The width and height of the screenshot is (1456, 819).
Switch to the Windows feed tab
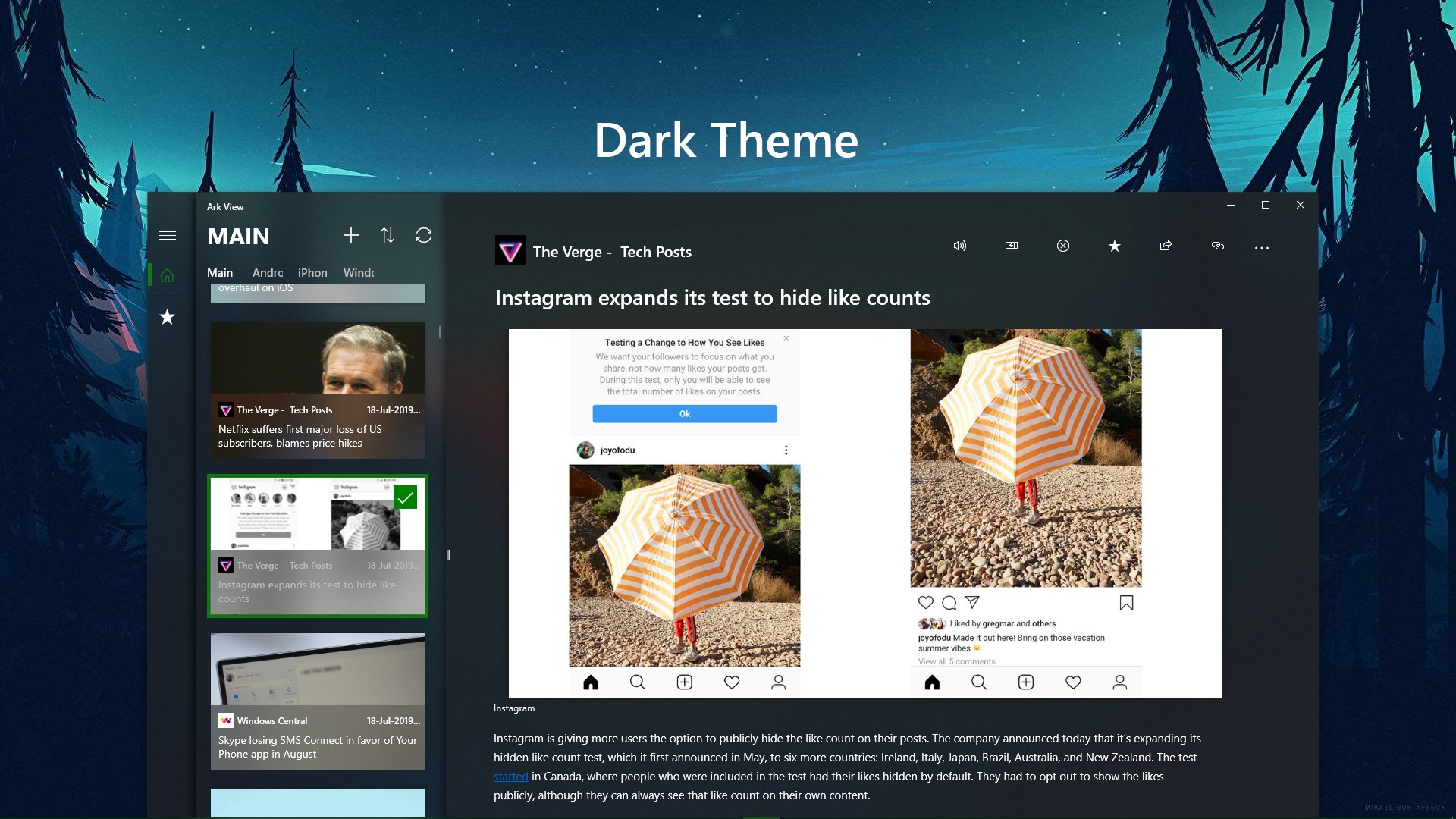click(x=359, y=272)
